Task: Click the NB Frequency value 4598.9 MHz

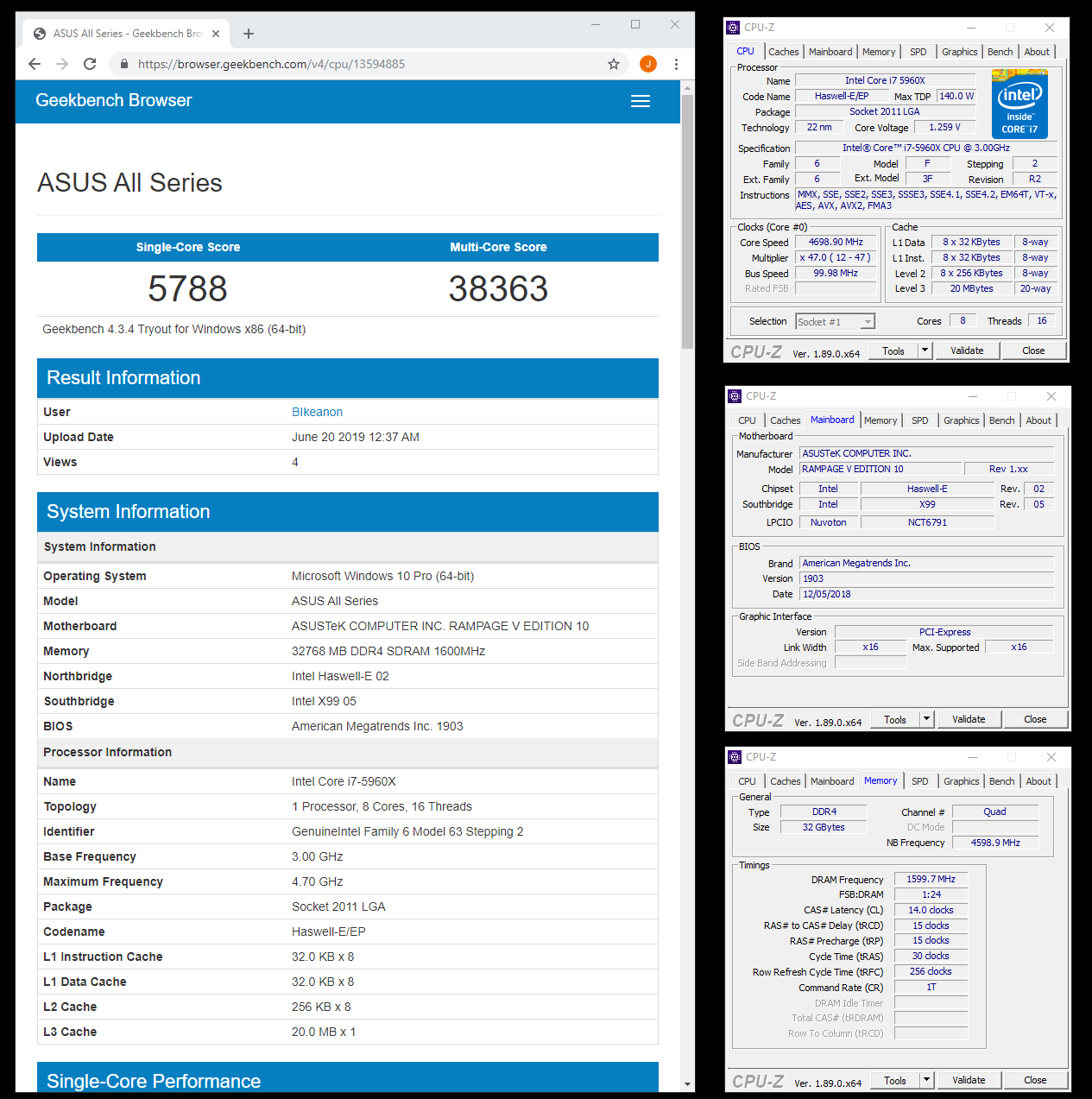Action: [995, 843]
